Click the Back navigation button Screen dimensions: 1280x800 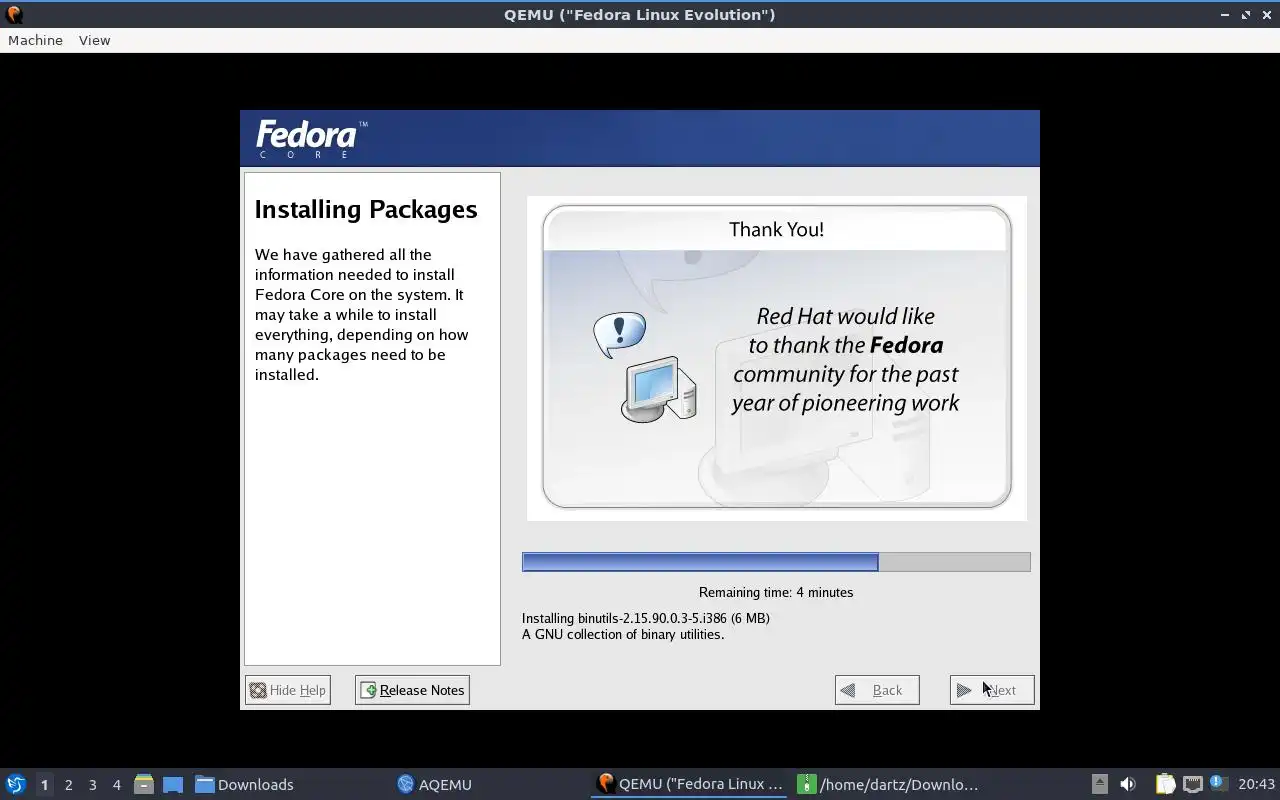(x=877, y=690)
